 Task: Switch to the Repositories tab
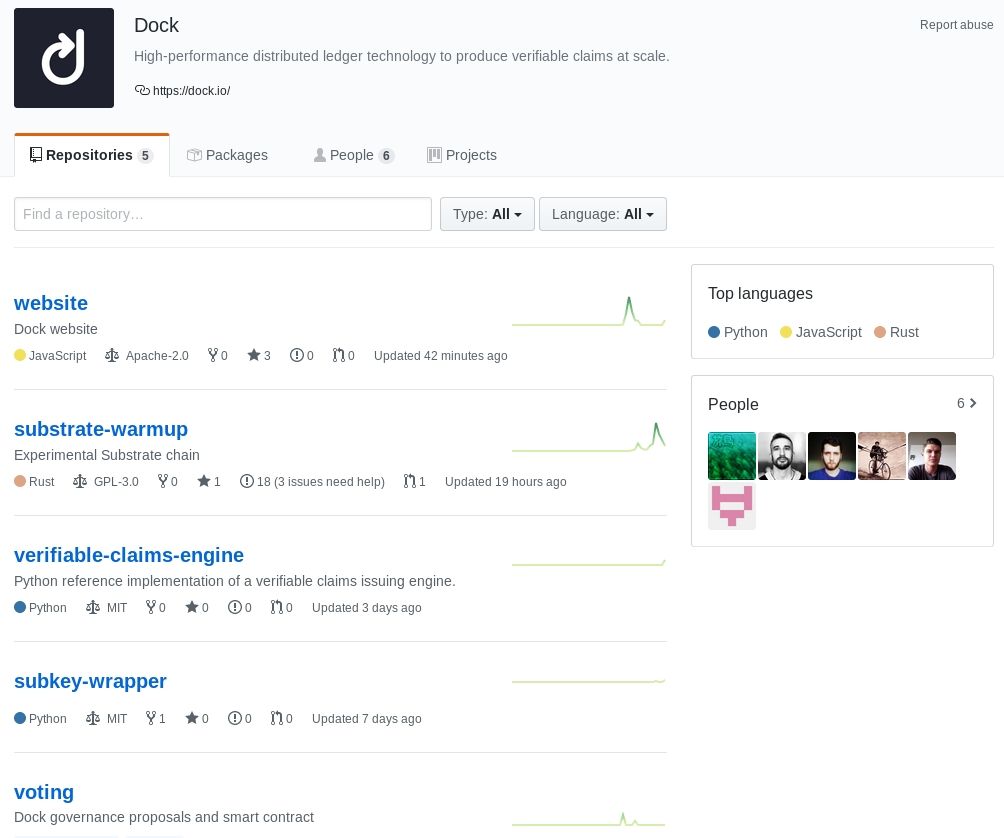(92, 155)
